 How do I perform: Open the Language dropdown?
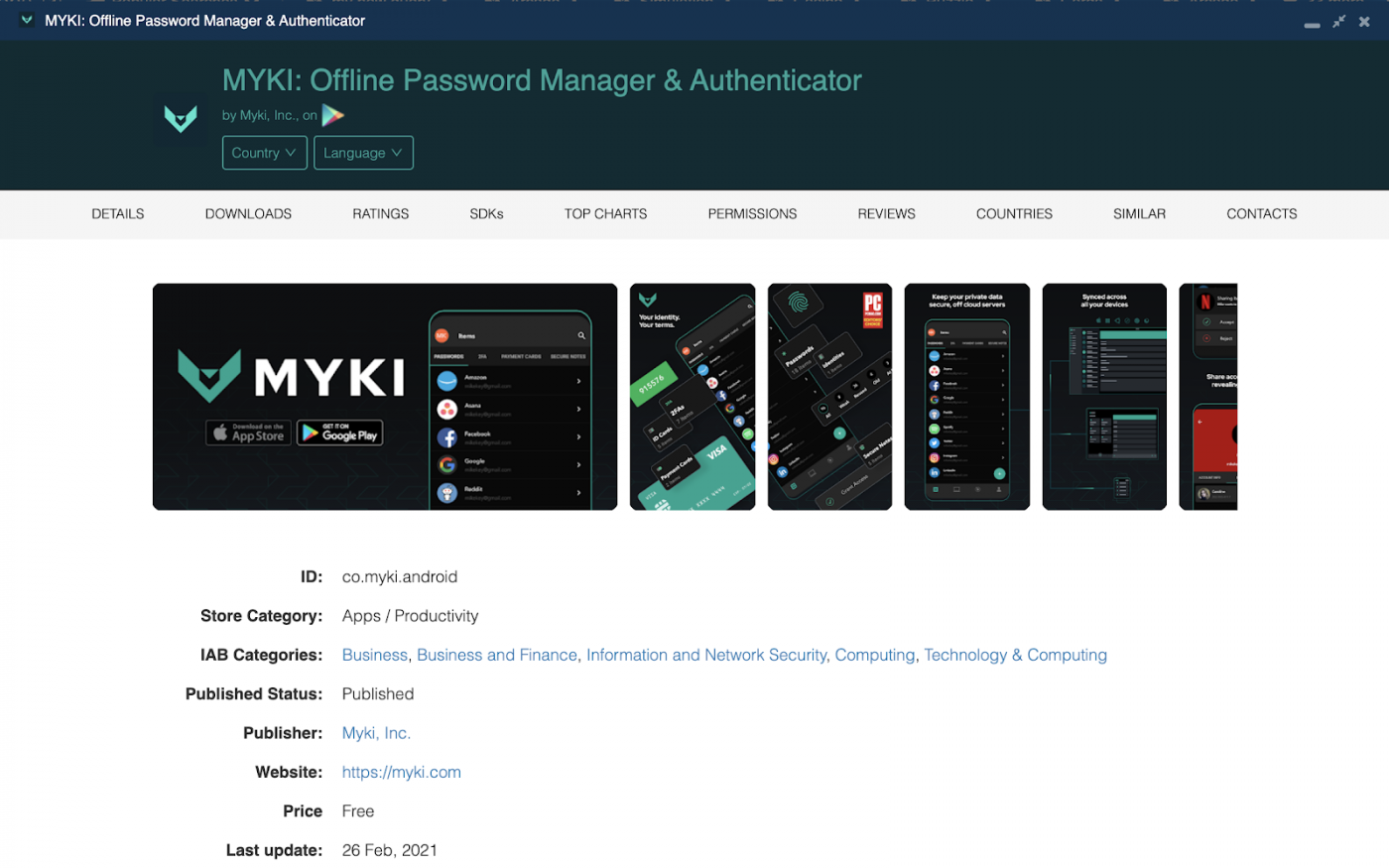click(363, 152)
